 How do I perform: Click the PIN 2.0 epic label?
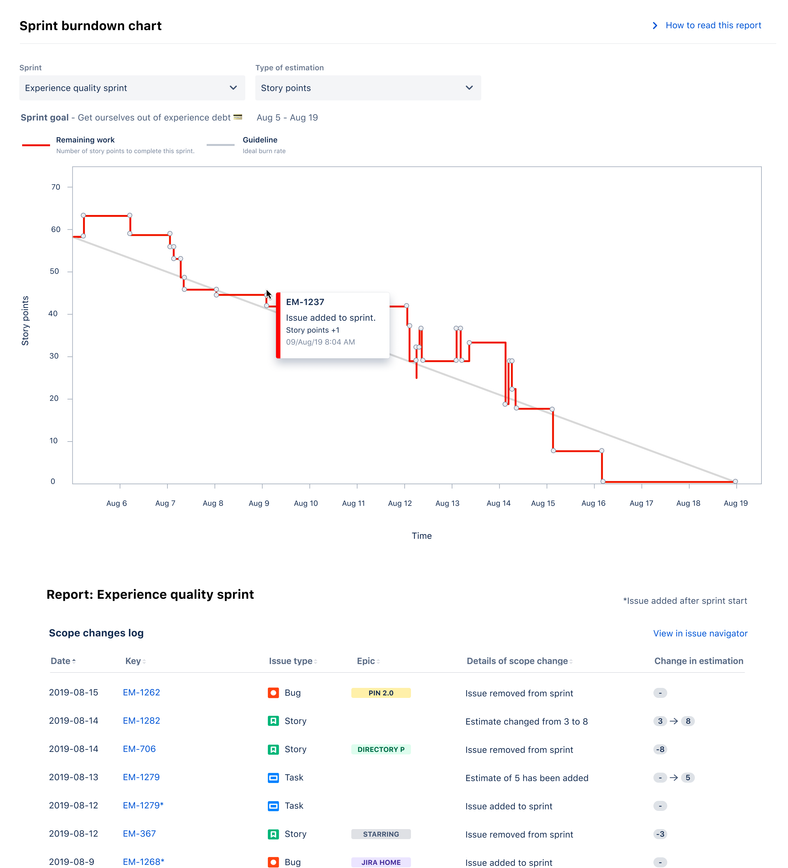pyautogui.click(x=381, y=693)
